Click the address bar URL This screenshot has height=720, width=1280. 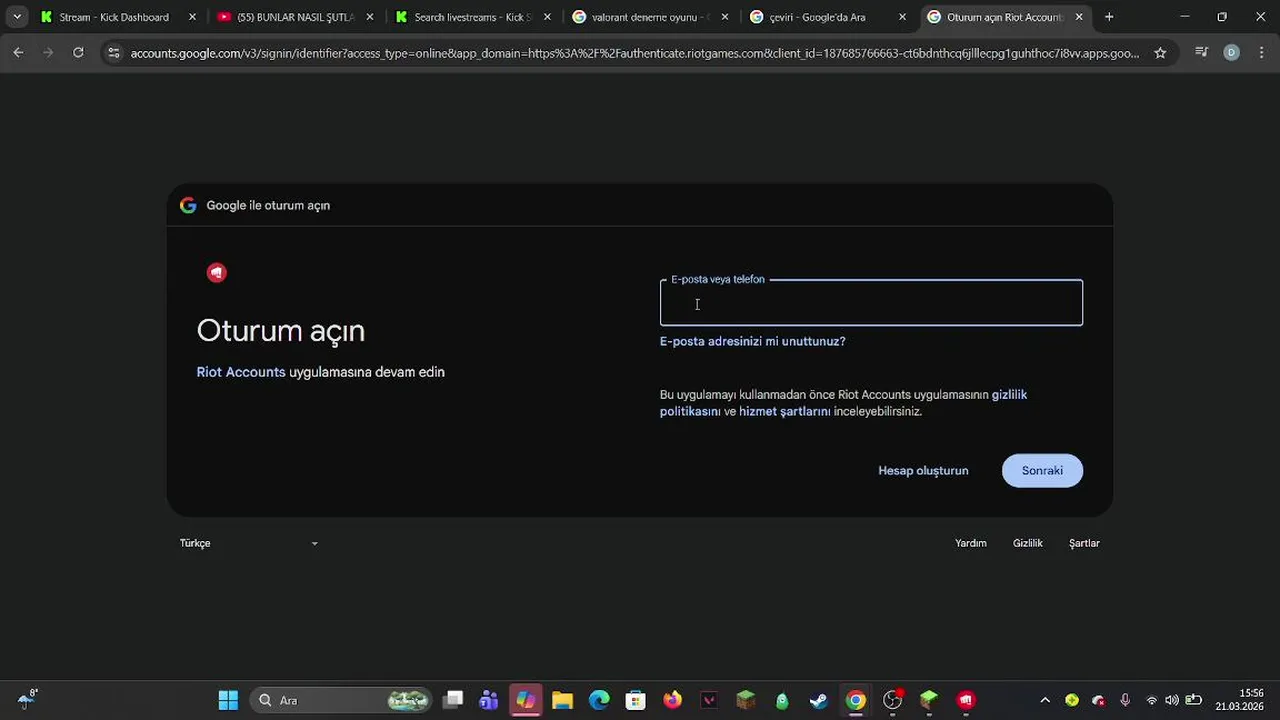click(635, 53)
